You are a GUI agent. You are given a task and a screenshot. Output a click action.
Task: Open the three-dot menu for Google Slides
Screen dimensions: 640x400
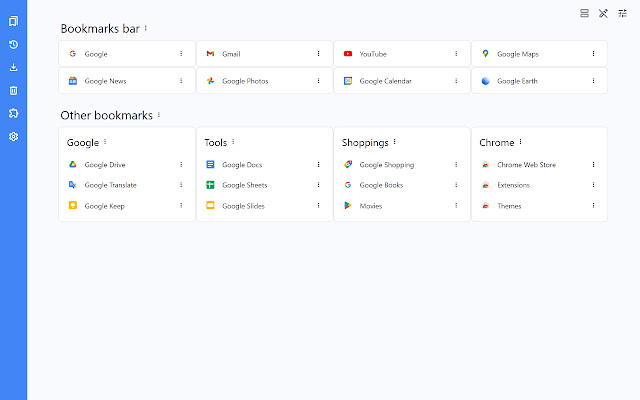(318, 205)
